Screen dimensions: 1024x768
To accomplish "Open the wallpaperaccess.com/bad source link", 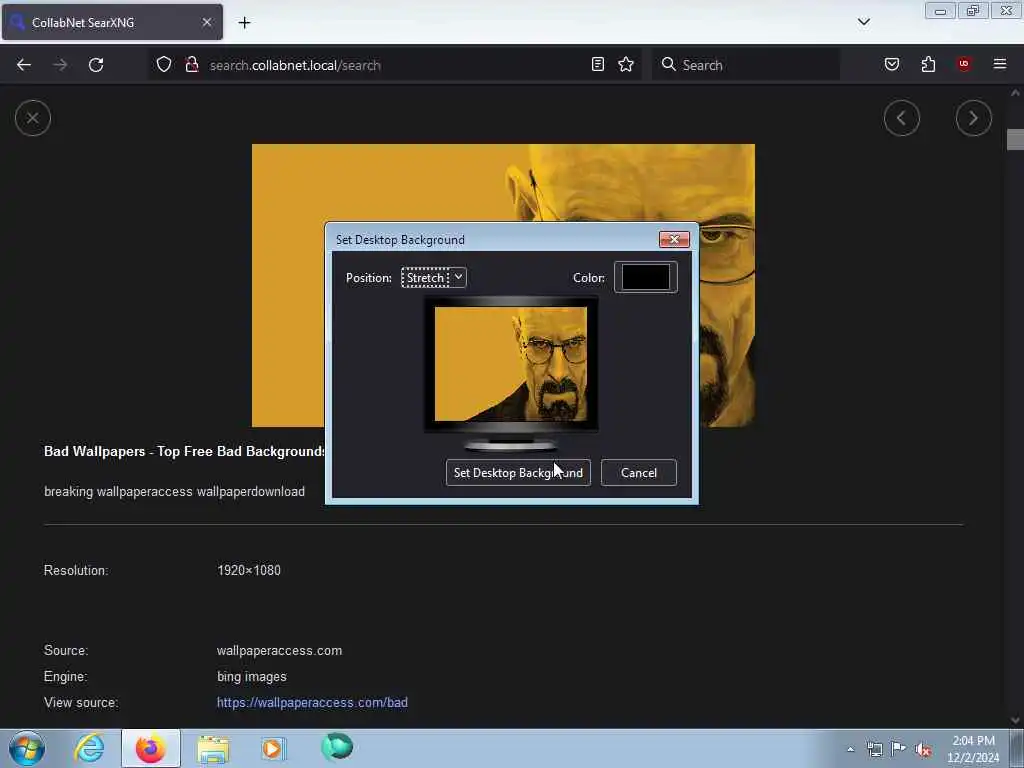I will [312, 703].
